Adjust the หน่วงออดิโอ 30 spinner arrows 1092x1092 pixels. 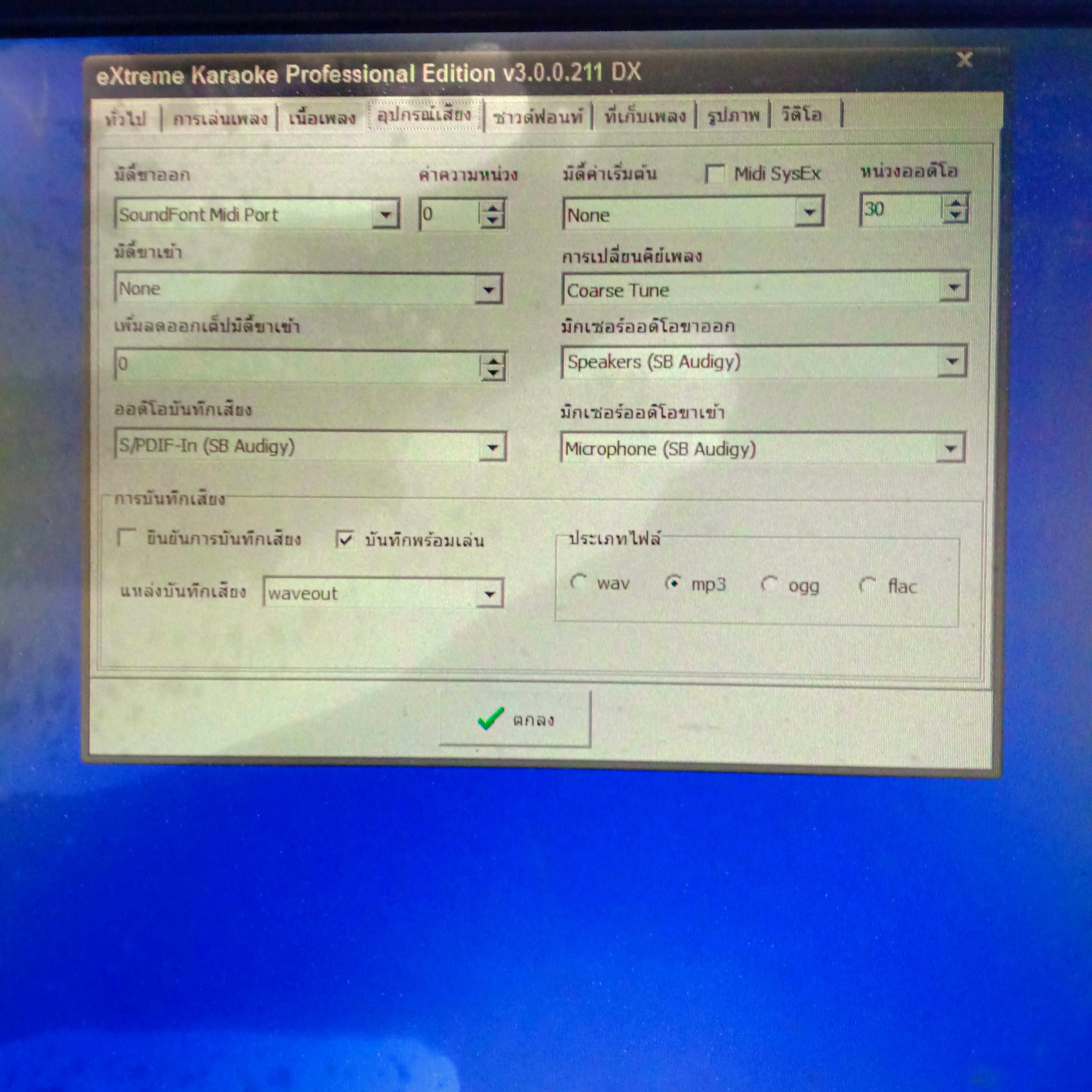pos(955,210)
